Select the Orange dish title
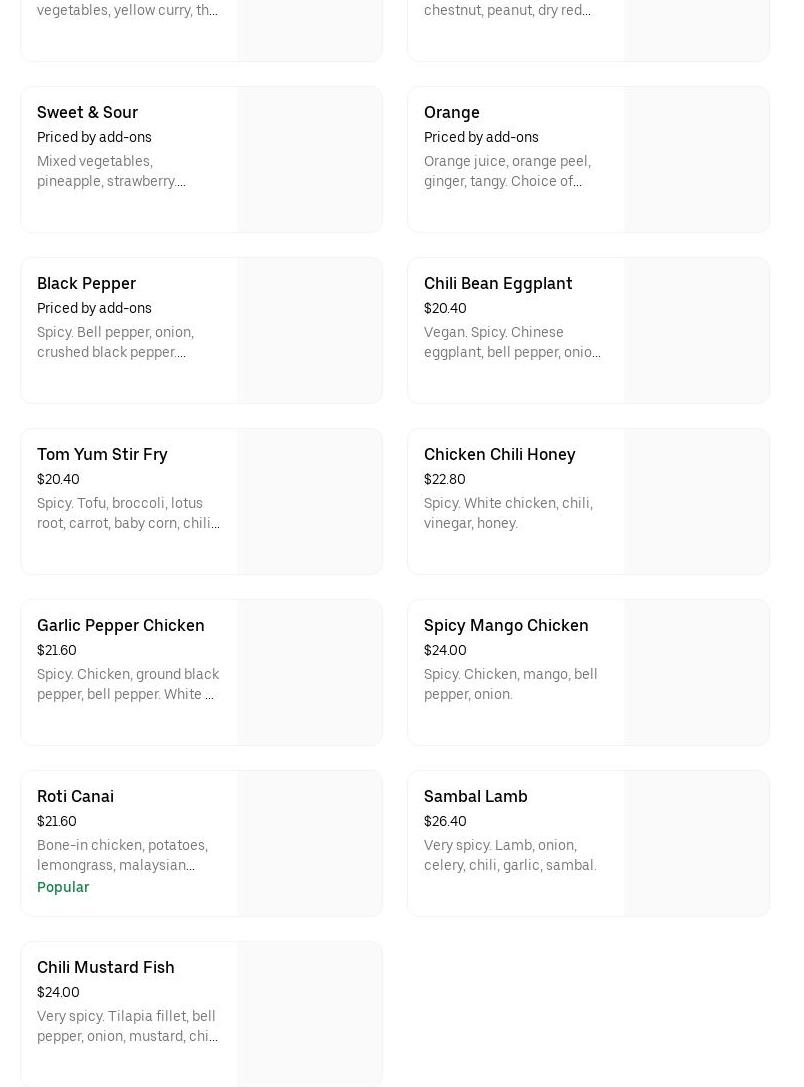 pyautogui.click(x=452, y=112)
